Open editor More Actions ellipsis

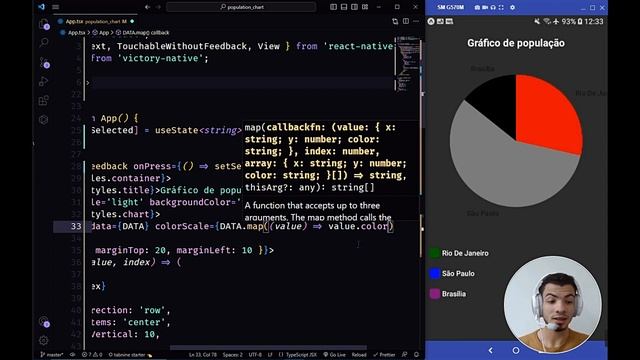[416, 21]
